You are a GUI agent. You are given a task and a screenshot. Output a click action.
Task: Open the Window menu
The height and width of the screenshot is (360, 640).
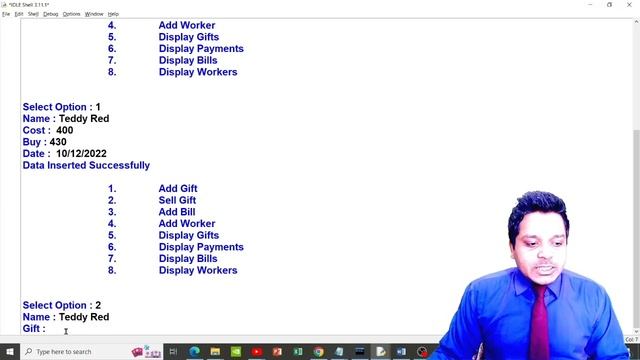pos(94,14)
